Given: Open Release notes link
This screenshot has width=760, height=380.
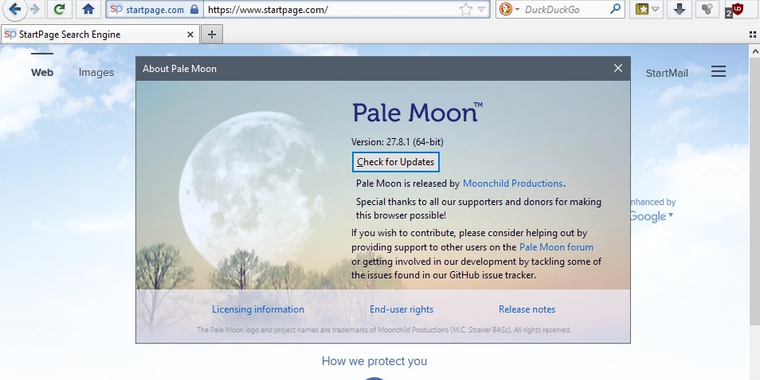Looking at the screenshot, I should [x=527, y=309].
